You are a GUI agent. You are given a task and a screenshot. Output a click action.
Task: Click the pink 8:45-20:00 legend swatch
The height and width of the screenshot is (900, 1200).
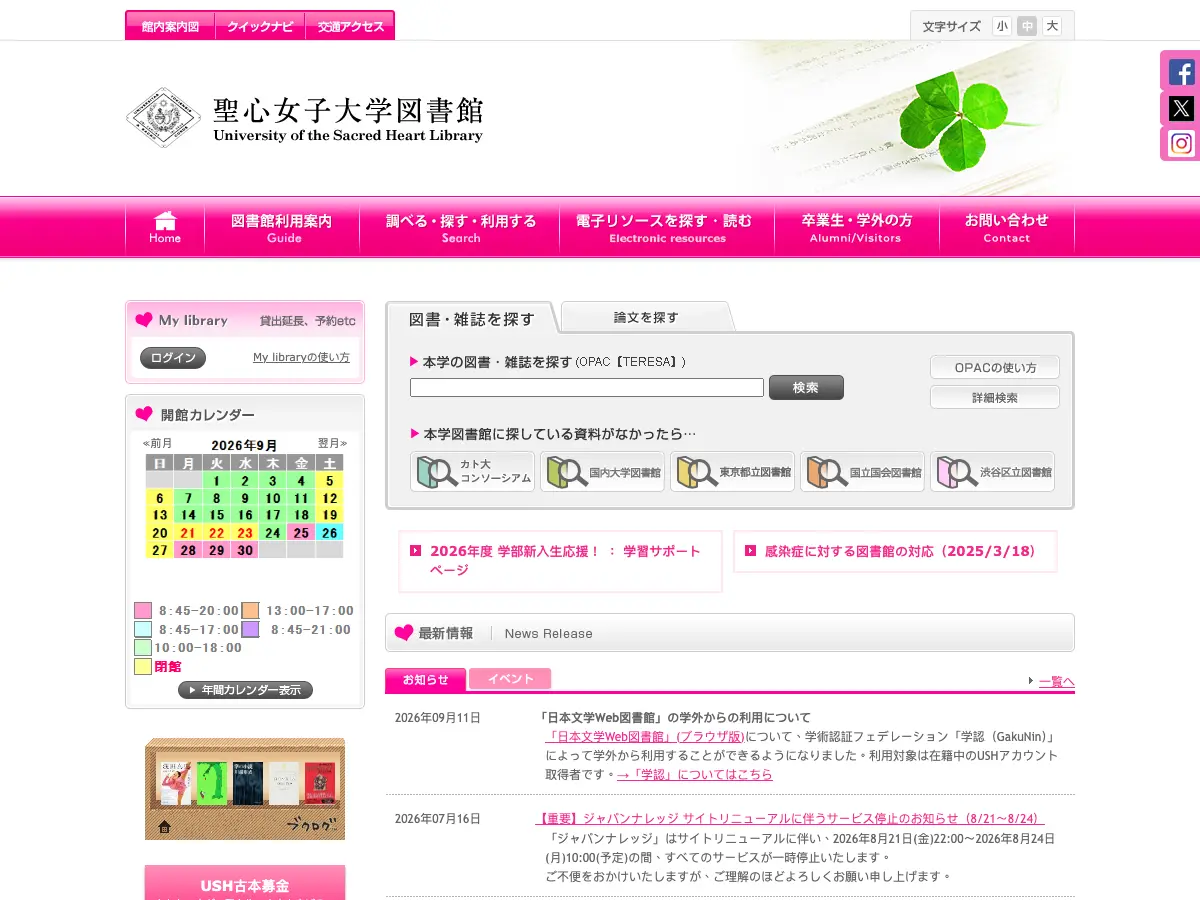[143, 611]
